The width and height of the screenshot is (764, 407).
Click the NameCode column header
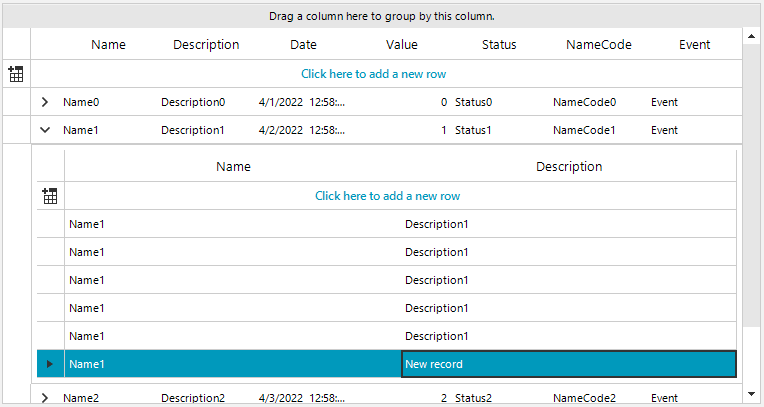(598, 44)
